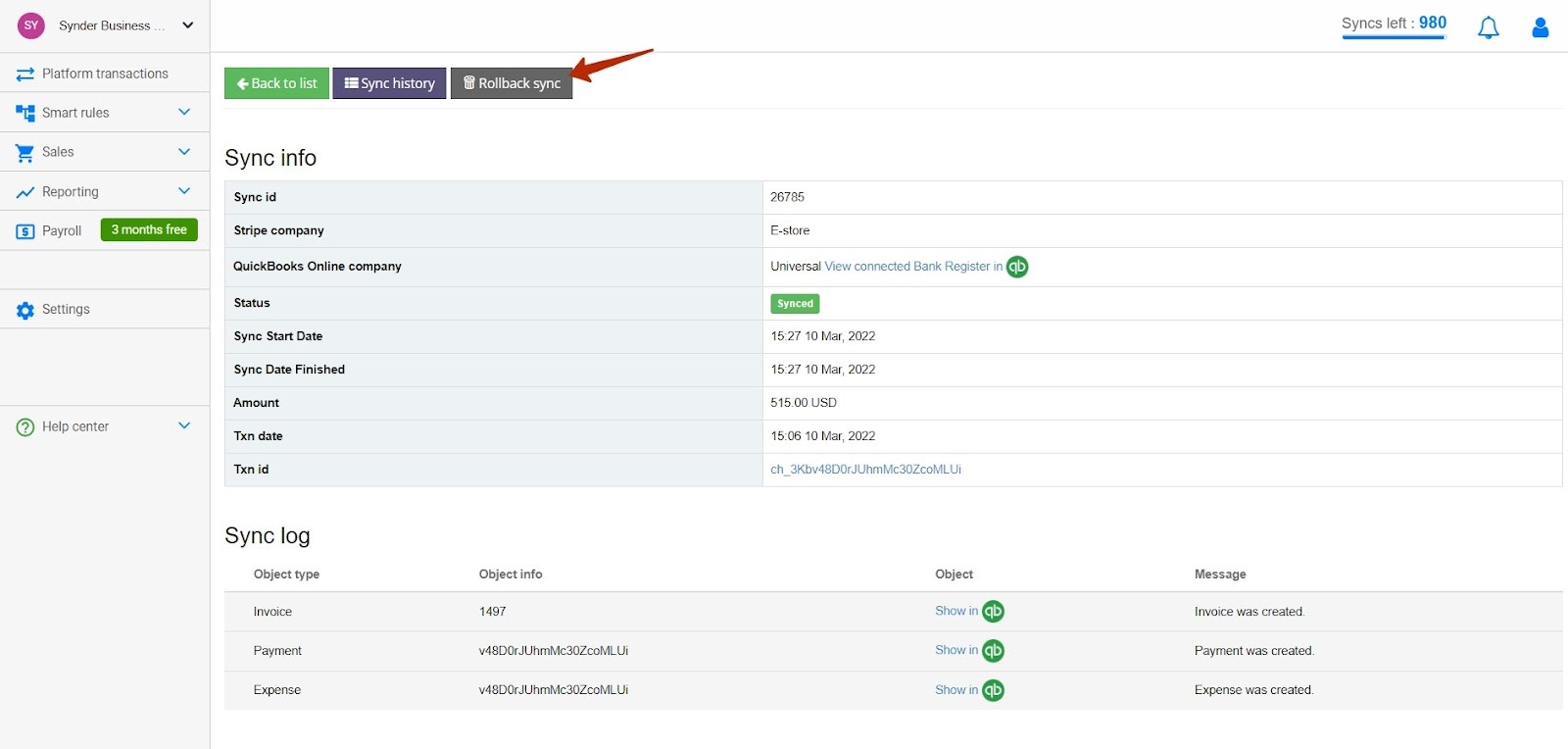Select the amount 515.00 USD

click(x=804, y=403)
